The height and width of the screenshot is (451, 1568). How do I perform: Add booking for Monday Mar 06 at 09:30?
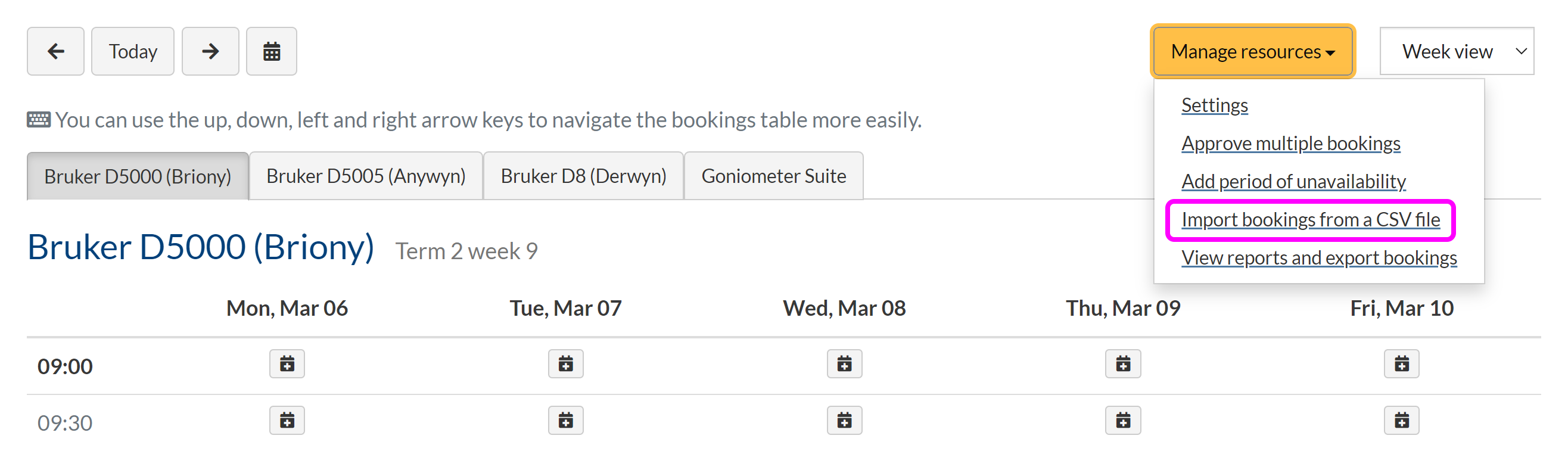coord(287,421)
